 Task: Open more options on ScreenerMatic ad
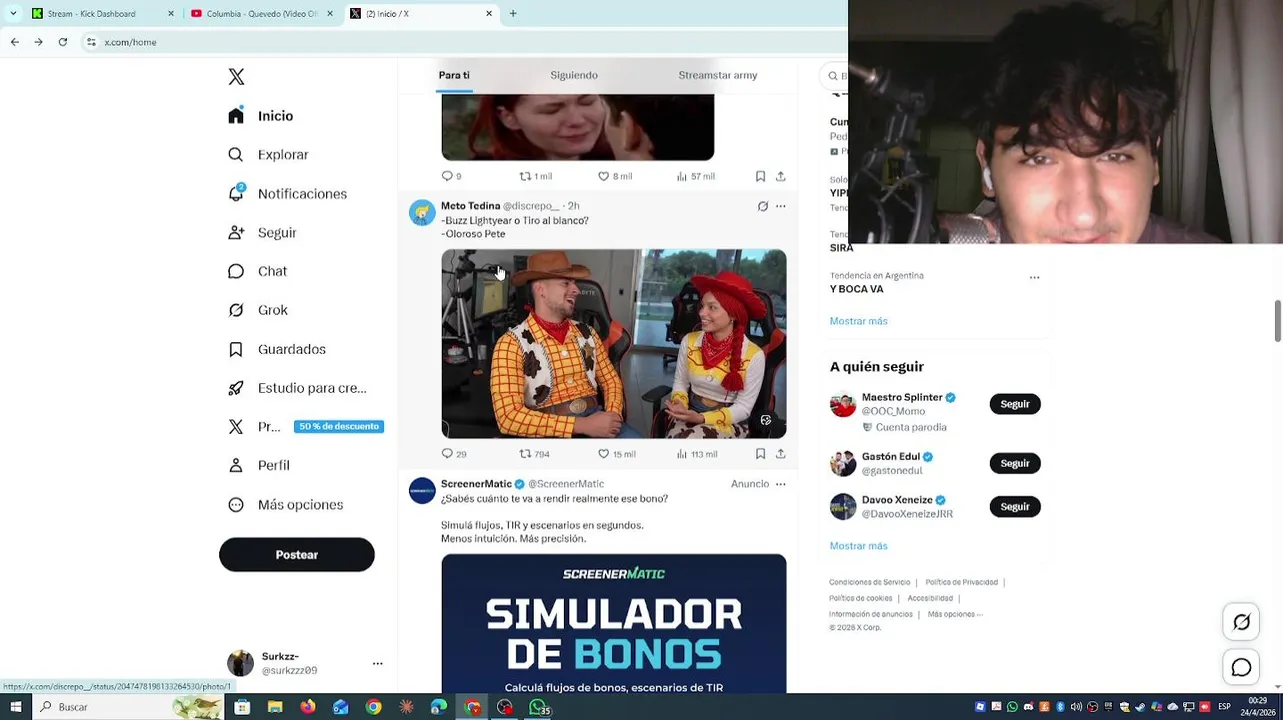781,484
